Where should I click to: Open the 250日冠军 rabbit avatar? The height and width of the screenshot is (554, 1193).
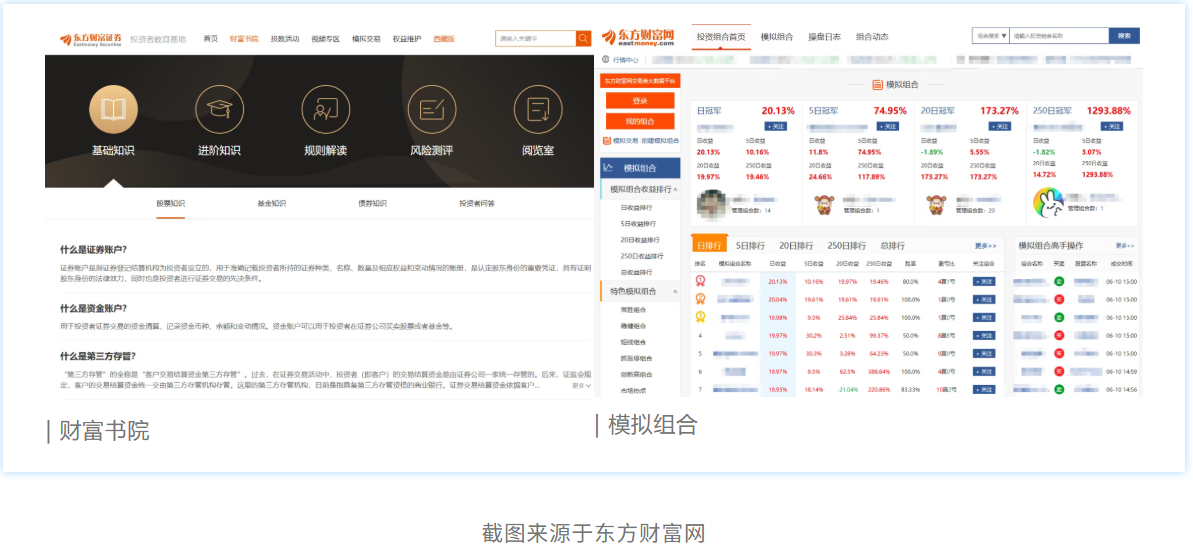coord(1048,202)
